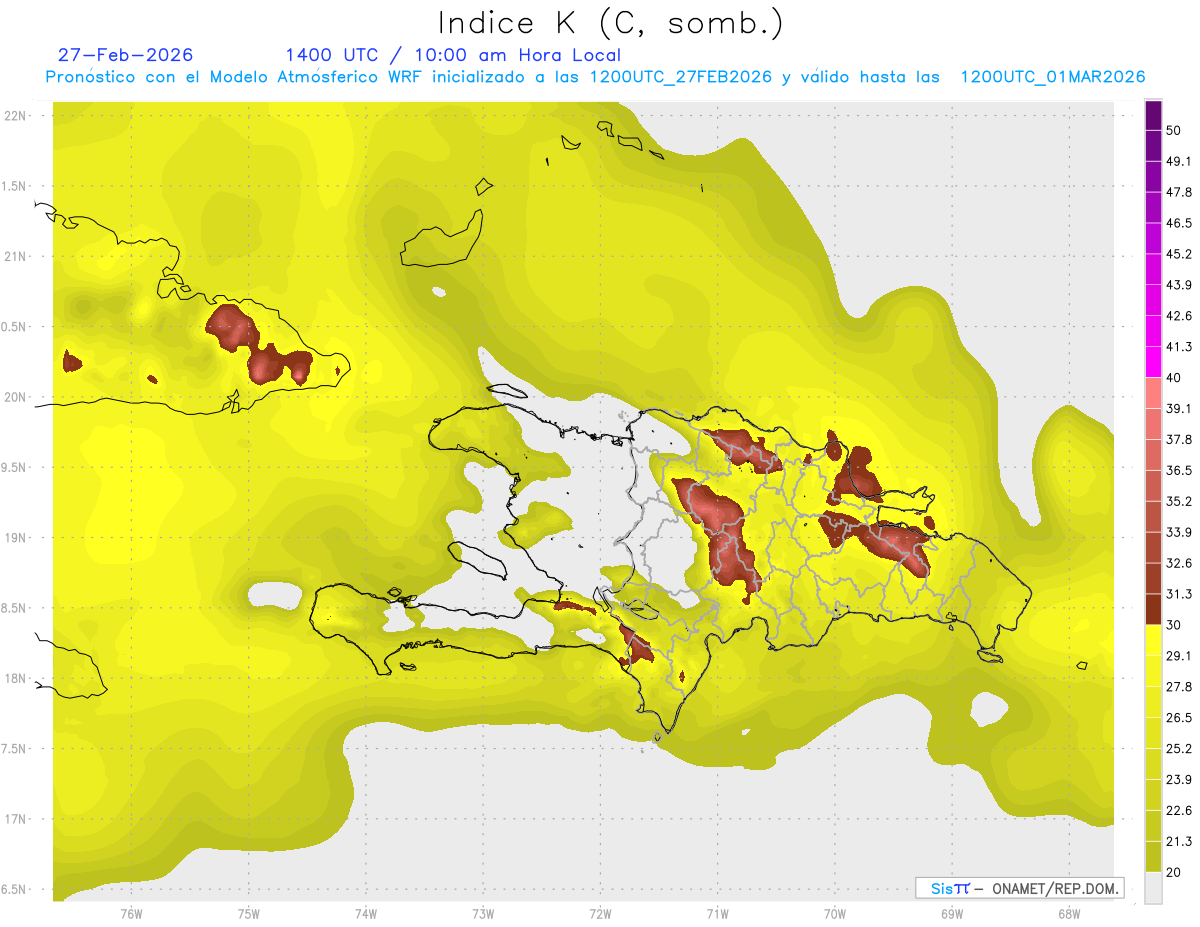
Task: Click the '68W' longitude axis label
Action: tap(1068, 913)
